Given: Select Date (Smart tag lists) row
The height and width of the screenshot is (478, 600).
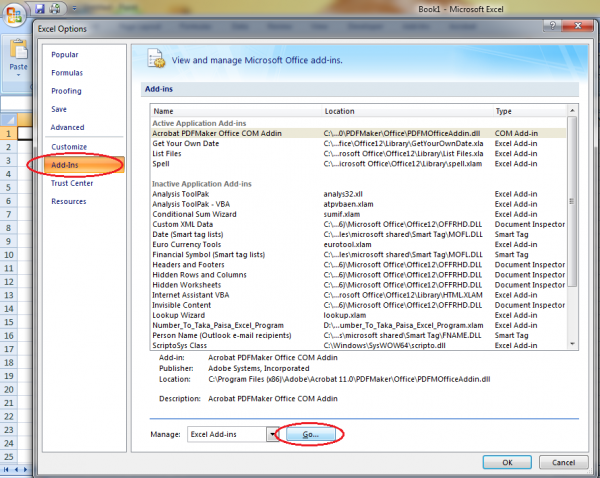Looking at the screenshot, I should click(358, 234).
